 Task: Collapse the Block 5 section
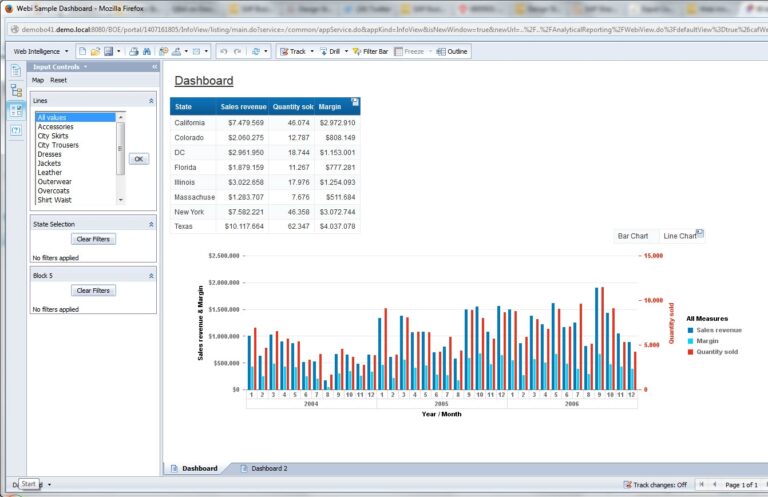click(x=151, y=276)
